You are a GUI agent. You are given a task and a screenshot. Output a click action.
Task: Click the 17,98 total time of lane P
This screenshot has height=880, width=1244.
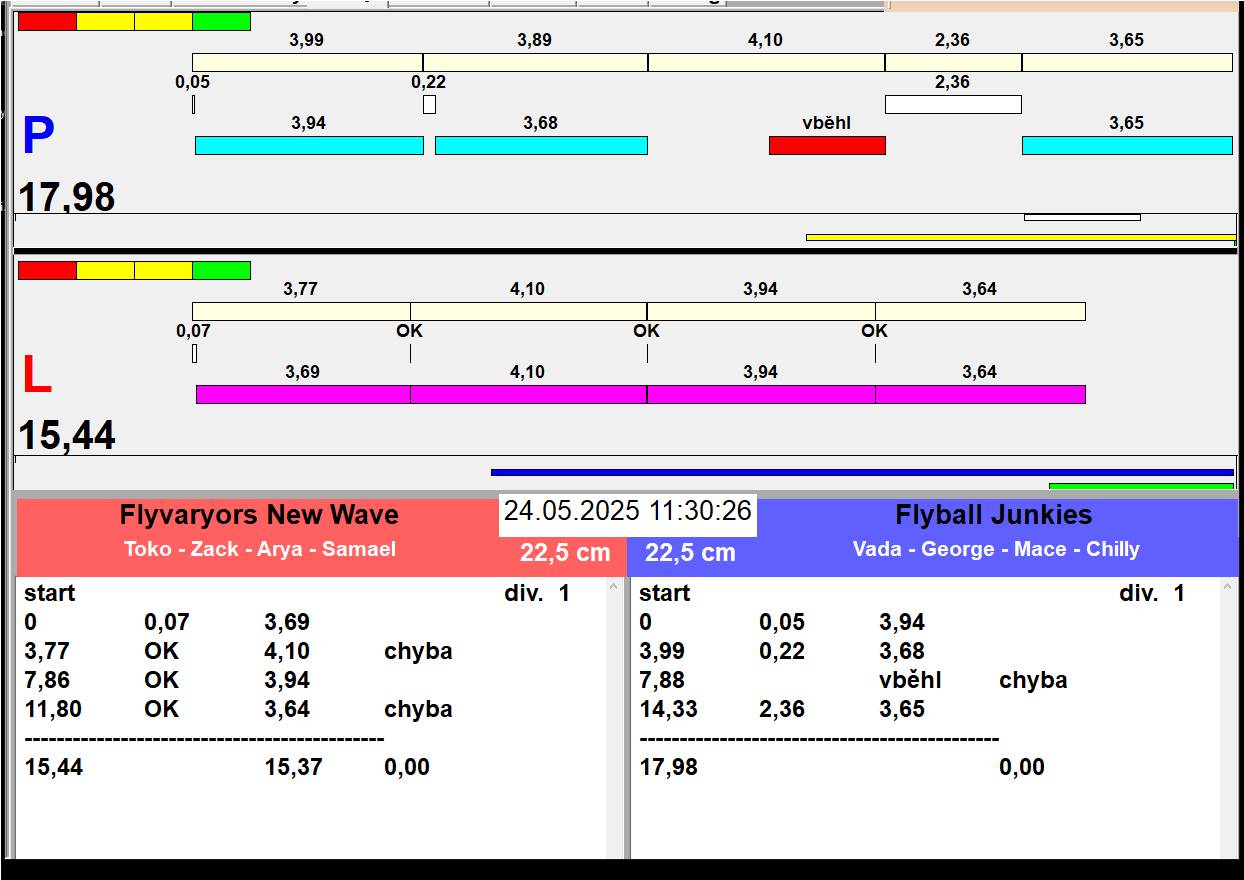[x=67, y=197]
